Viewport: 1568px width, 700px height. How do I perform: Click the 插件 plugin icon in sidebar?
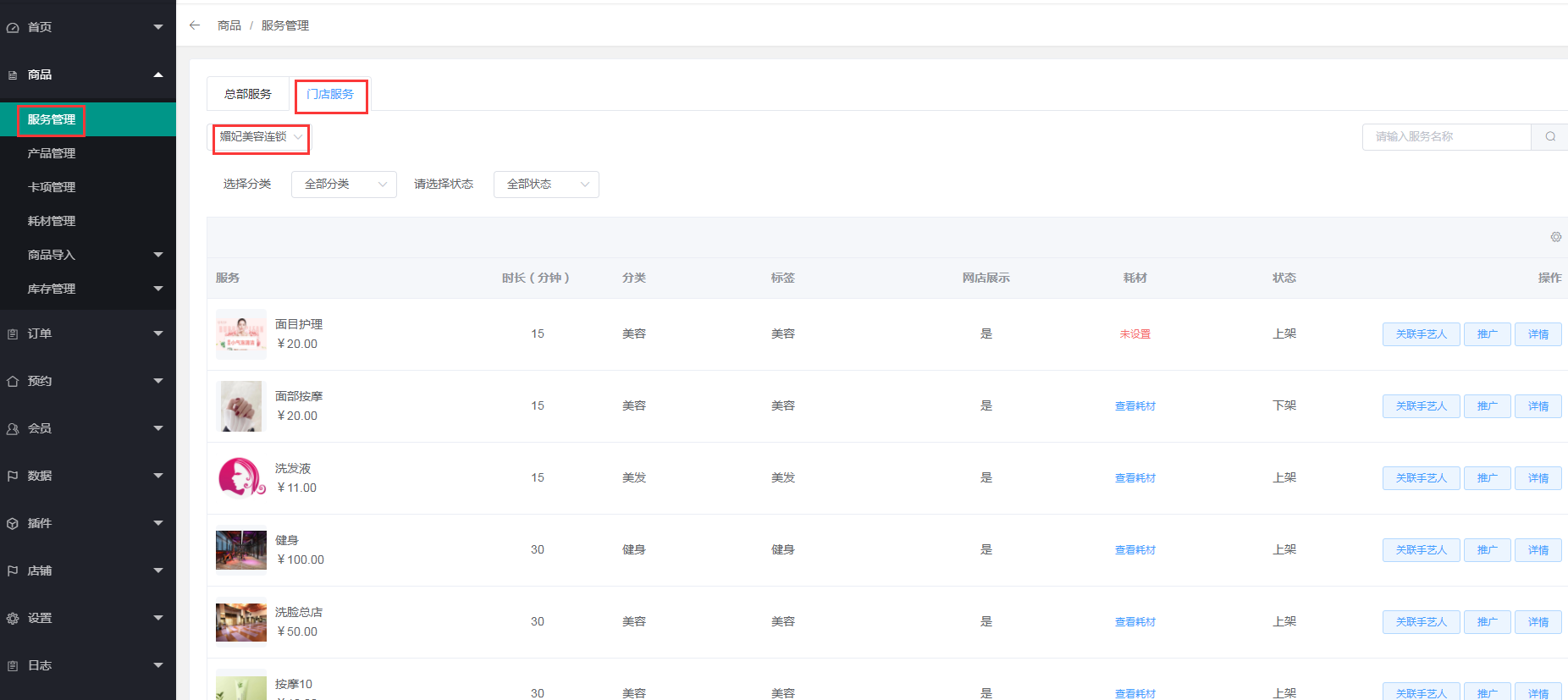[13, 524]
